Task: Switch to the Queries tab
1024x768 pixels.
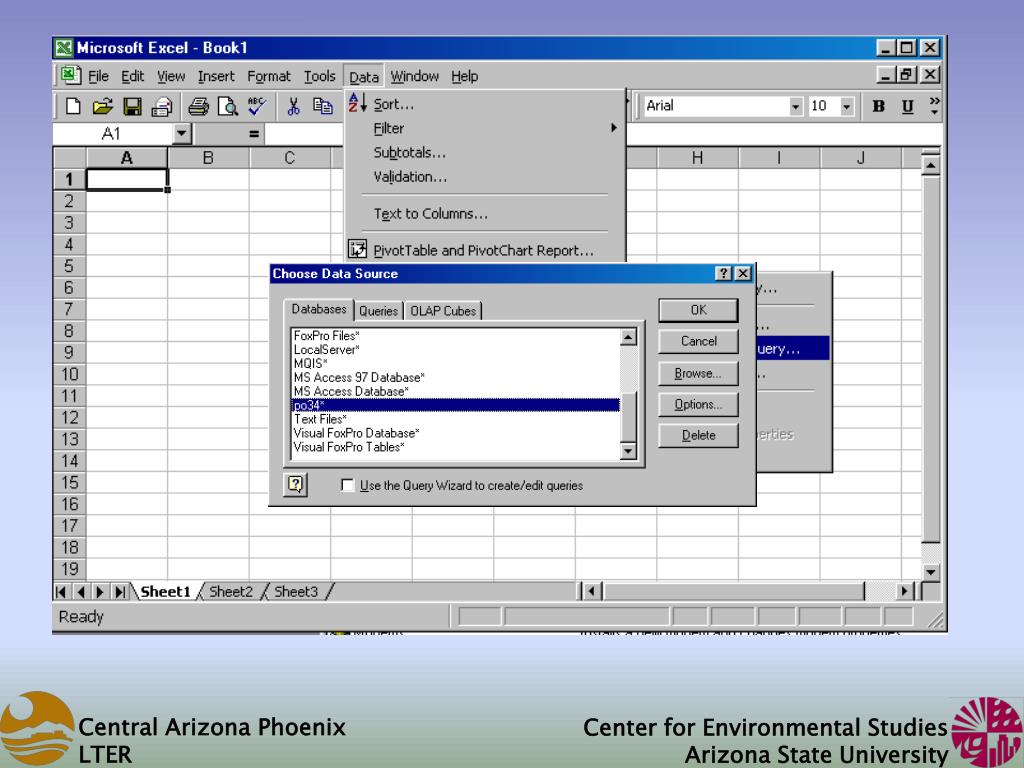Action: tap(378, 312)
